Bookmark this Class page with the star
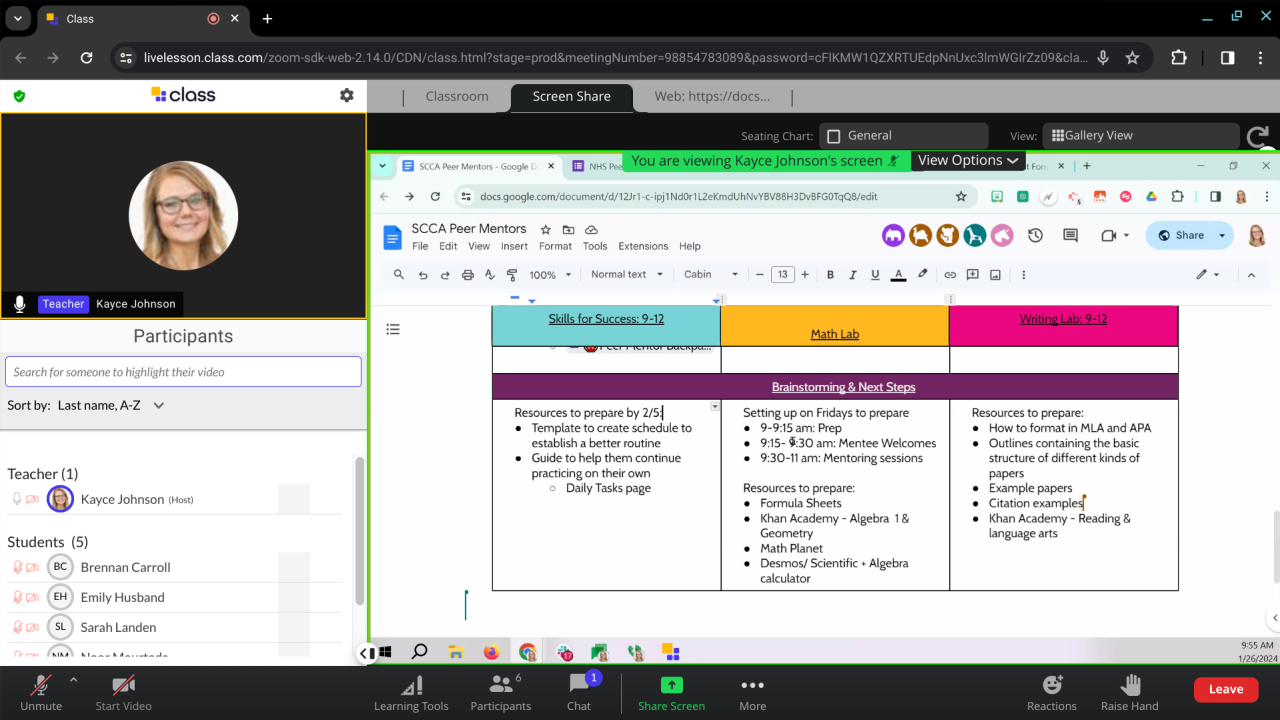The image size is (1280, 720). [1132, 58]
